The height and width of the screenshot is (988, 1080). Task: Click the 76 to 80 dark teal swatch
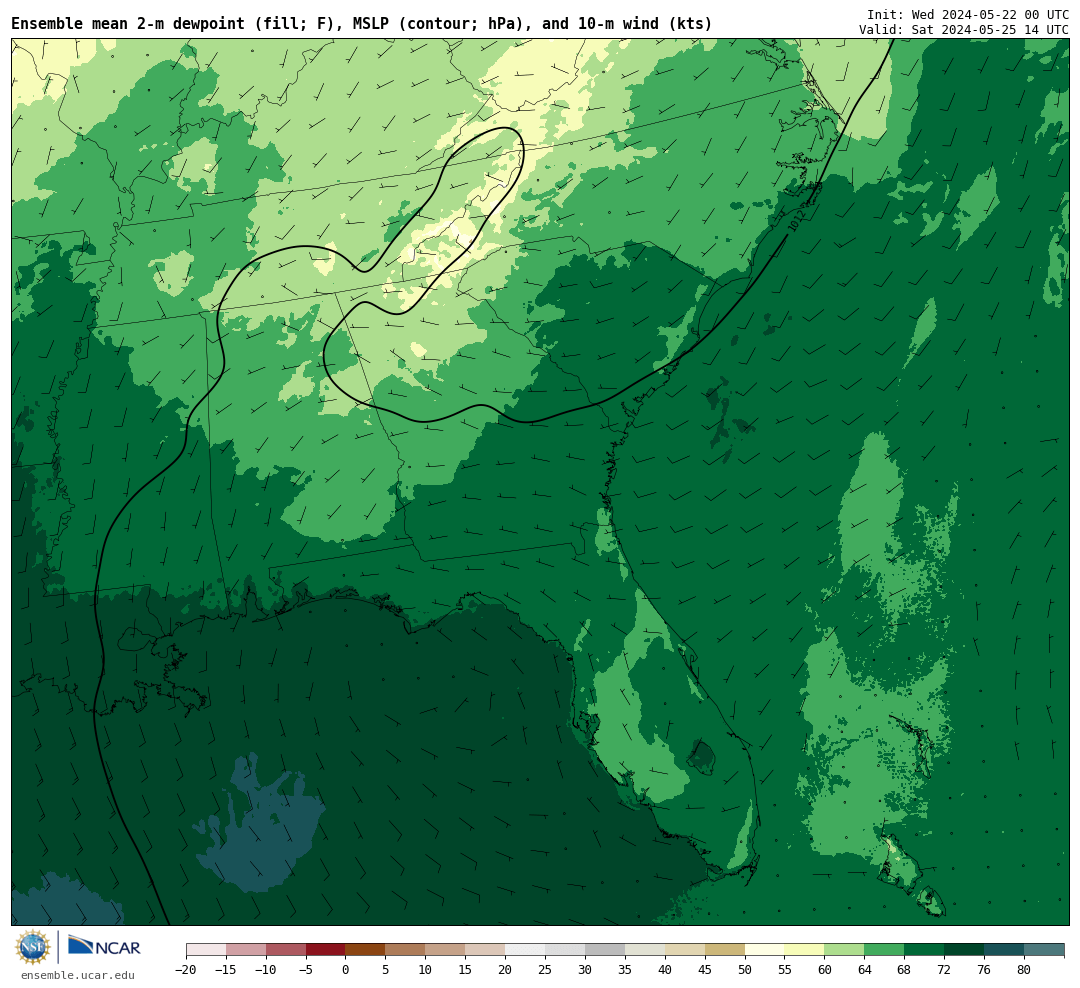1004,950
